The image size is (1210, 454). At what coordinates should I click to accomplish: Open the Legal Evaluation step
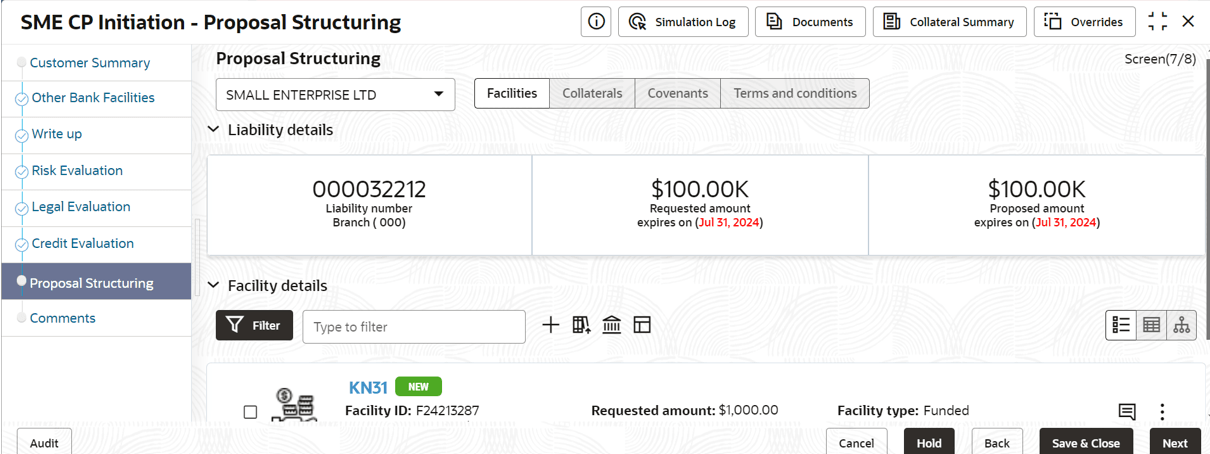point(81,207)
